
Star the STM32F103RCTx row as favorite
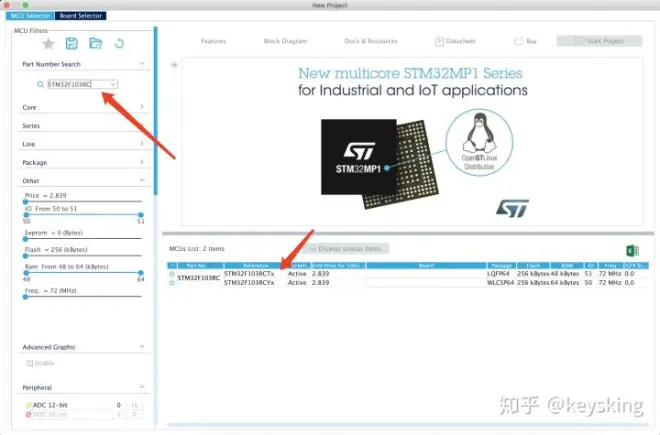click(x=172, y=274)
